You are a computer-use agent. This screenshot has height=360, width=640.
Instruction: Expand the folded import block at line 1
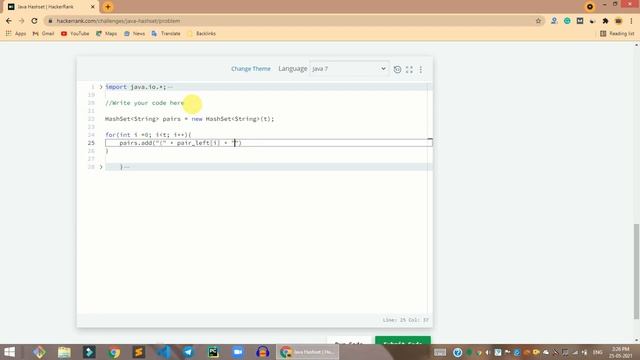pos(101,87)
